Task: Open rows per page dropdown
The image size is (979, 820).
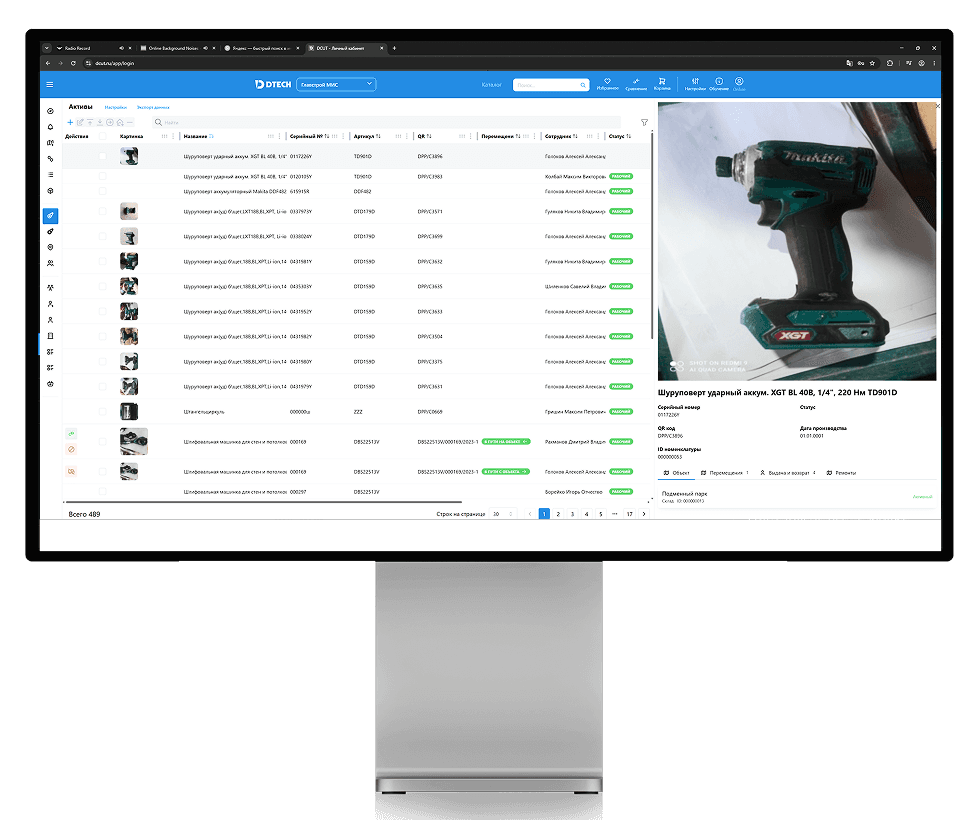Action: (503, 514)
